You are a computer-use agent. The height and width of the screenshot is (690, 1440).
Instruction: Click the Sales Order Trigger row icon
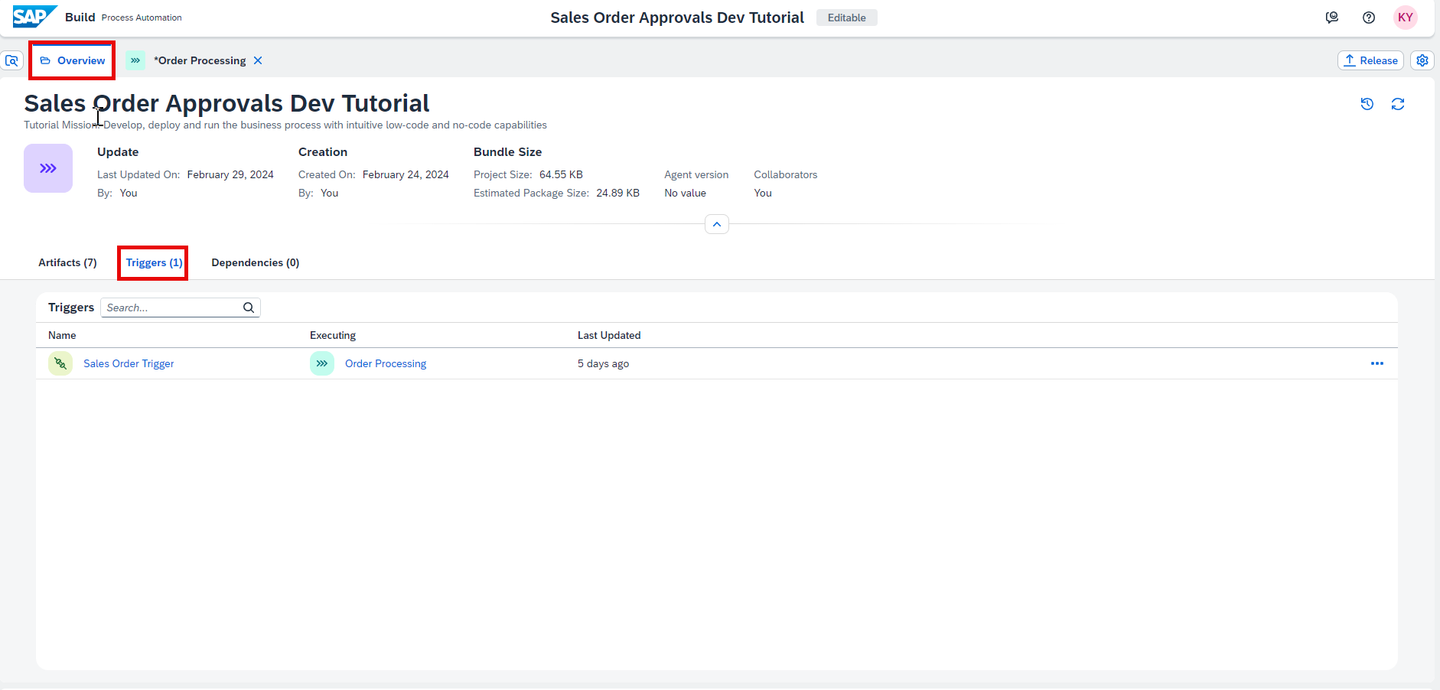point(60,364)
